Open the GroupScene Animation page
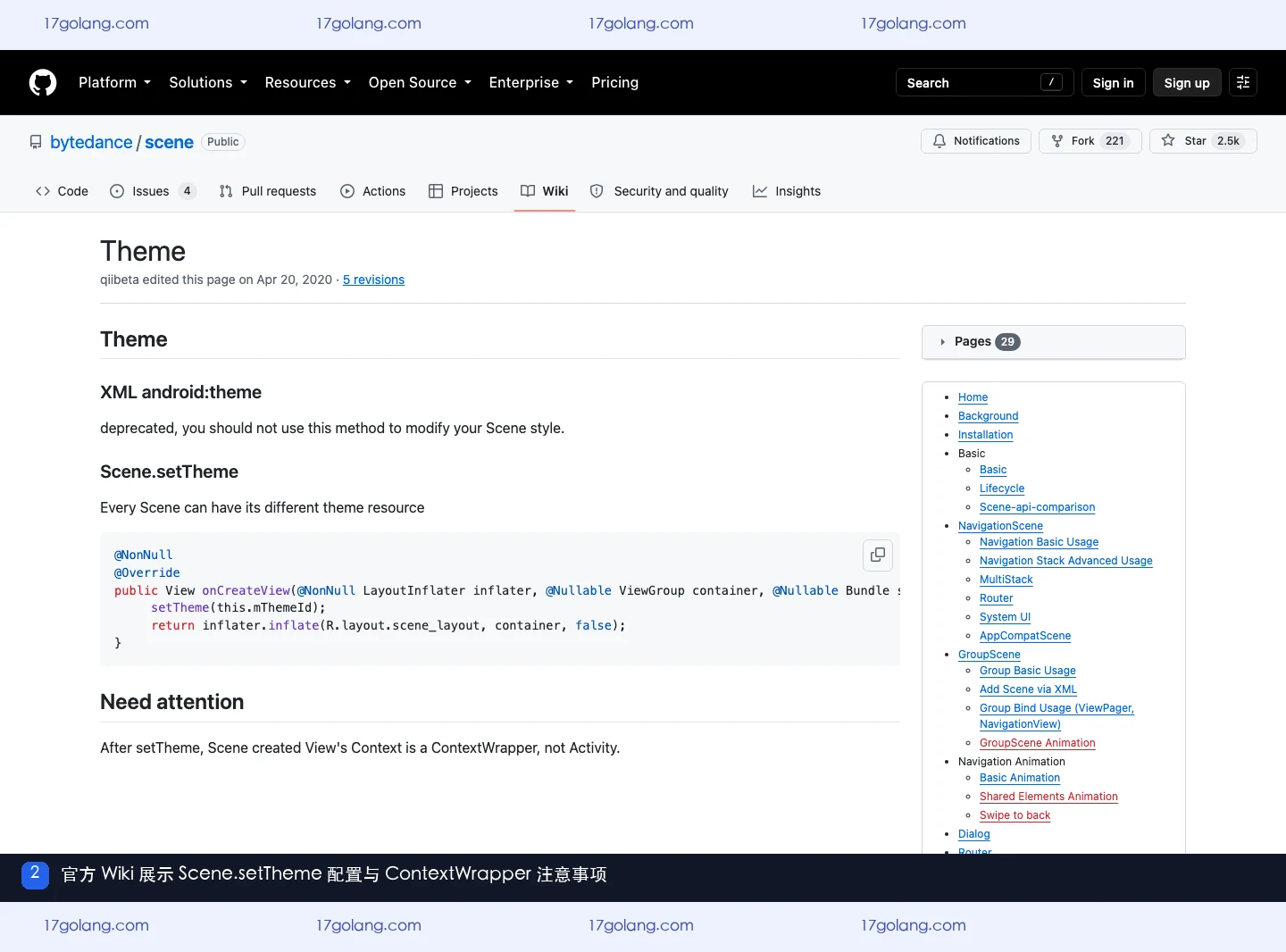This screenshot has width=1286, height=952. click(1037, 743)
